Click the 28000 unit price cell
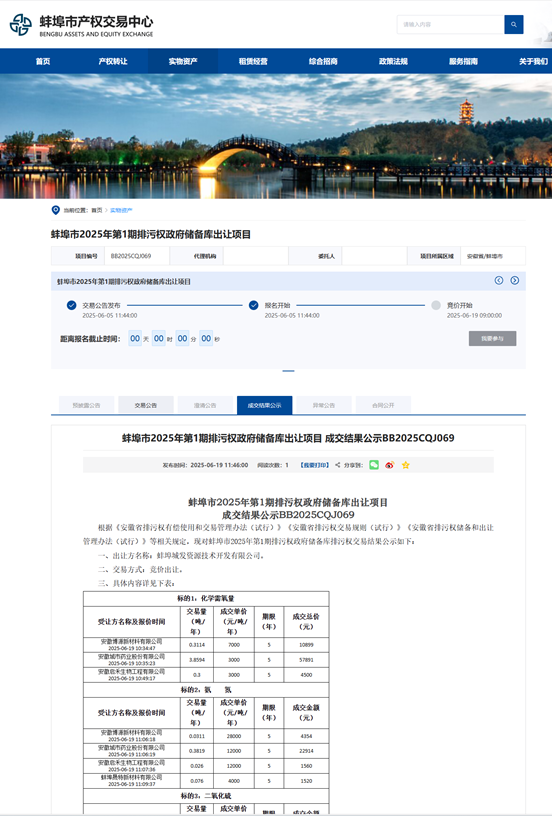The height and width of the screenshot is (816, 552). [234, 736]
